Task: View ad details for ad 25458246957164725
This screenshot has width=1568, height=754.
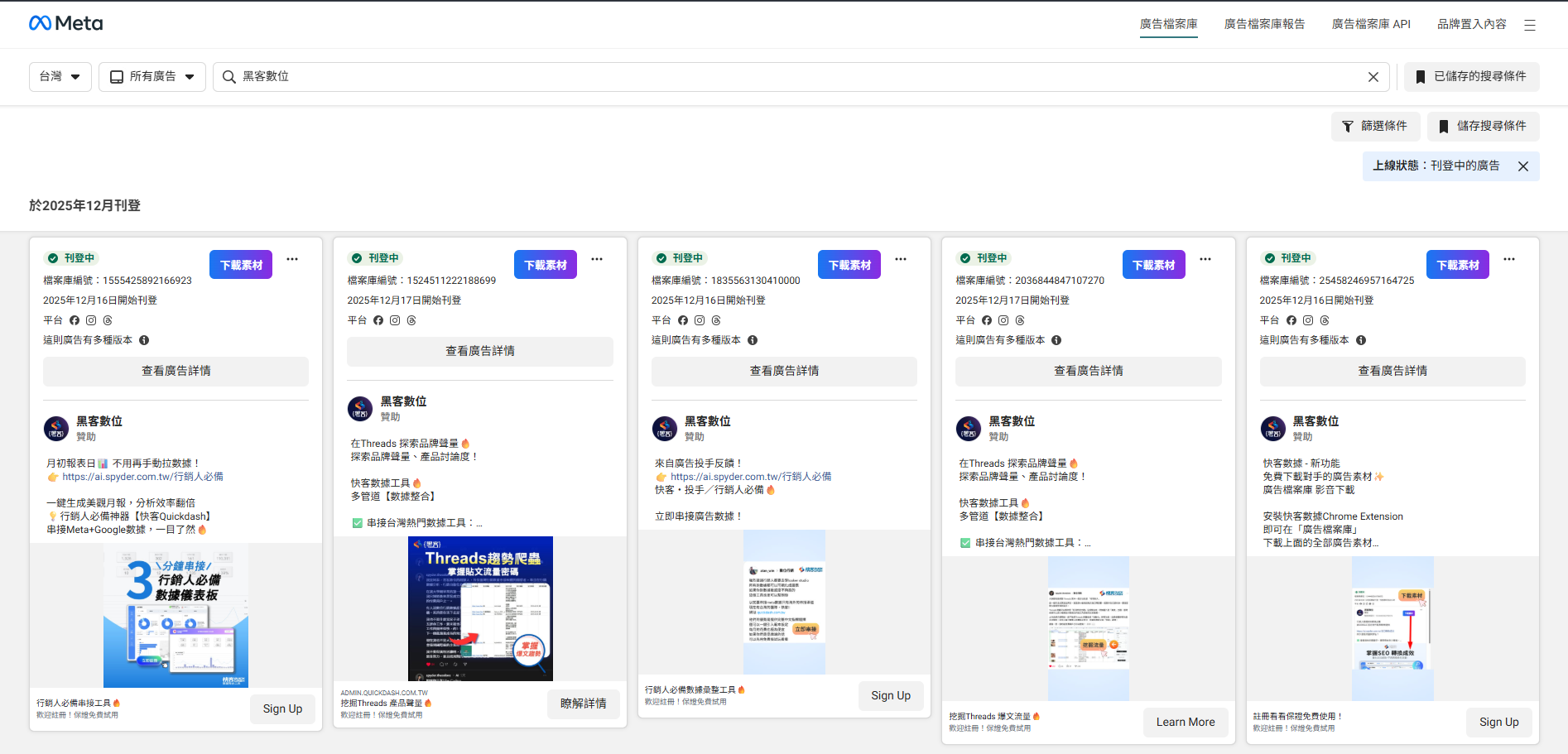Action: pos(1392,372)
